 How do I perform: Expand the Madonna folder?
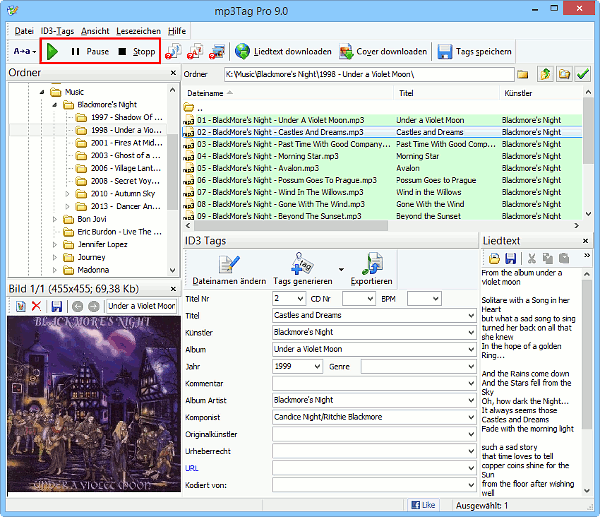(55, 270)
